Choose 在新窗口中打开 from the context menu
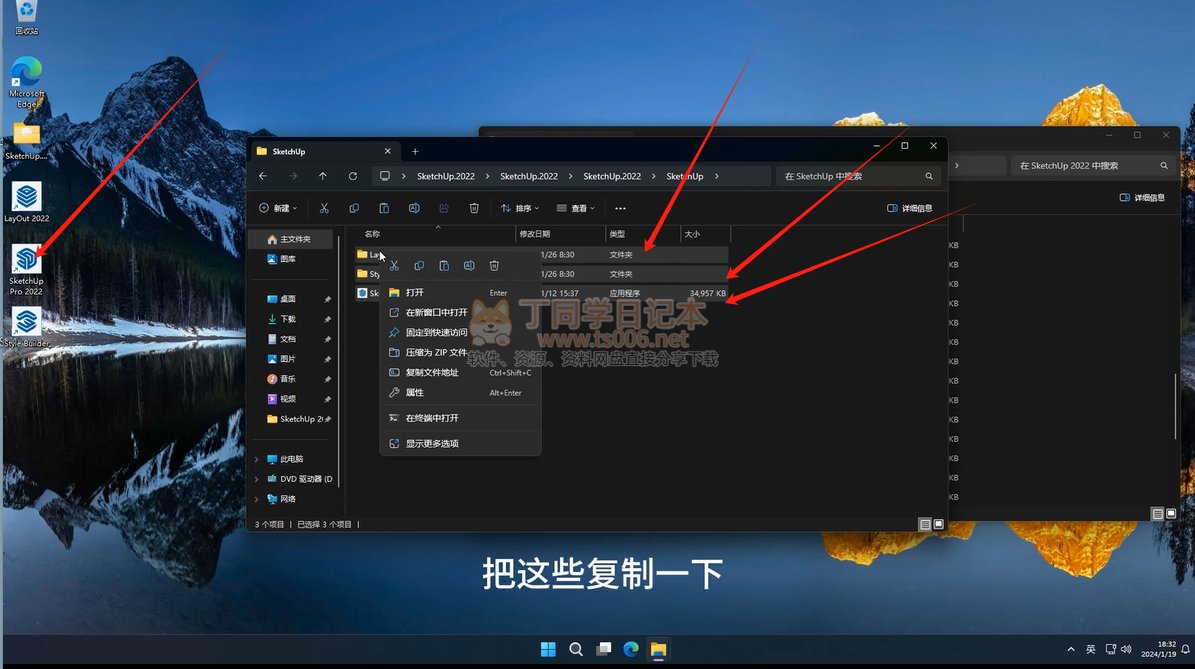The width and height of the screenshot is (1195, 669). (x=460, y=312)
